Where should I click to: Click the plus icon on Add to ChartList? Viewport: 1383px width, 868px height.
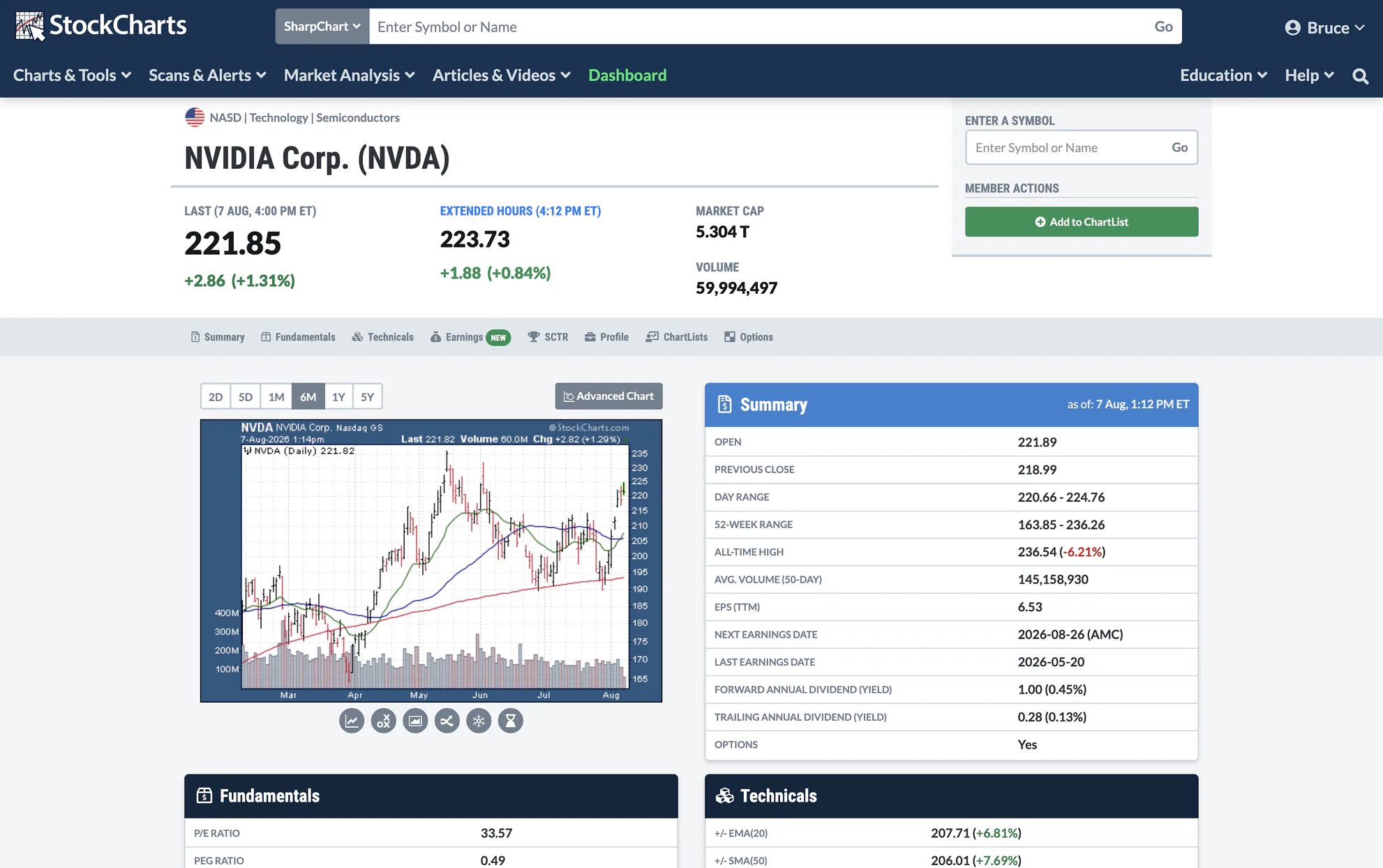tap(1040, 222)
